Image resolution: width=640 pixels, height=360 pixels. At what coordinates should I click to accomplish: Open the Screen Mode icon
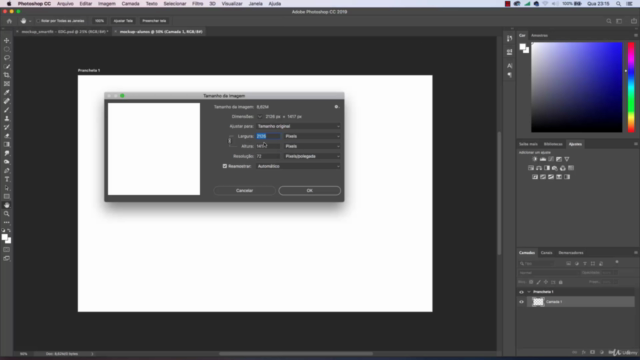[x=7, y=258]
